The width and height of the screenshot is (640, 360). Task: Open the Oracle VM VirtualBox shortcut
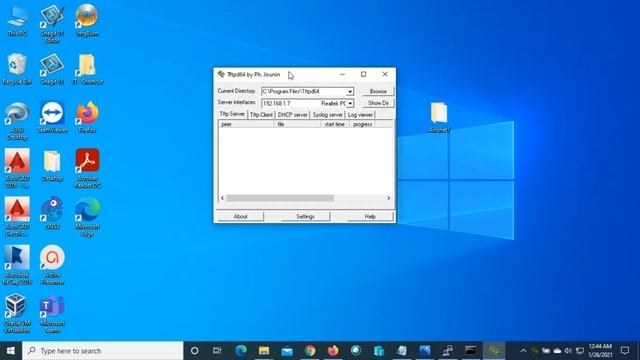[x=17, y=313]
